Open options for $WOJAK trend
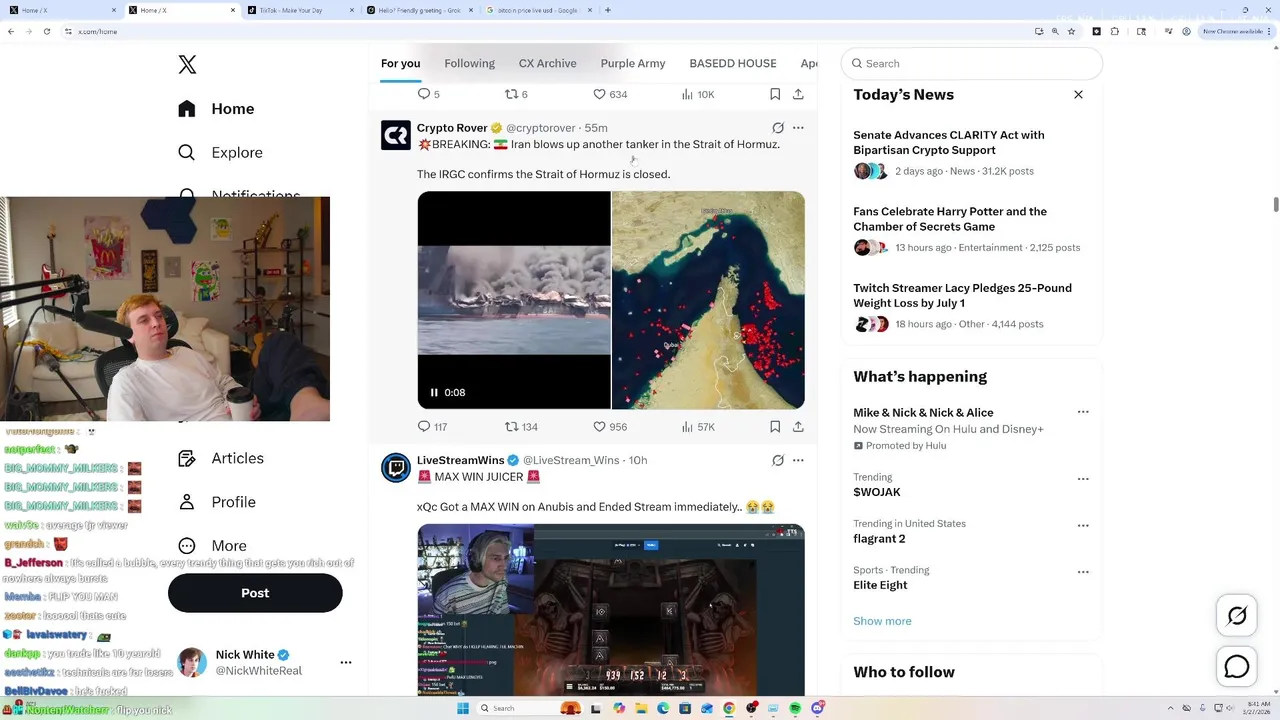This screenshot has height=720, width=1280. (x=1083, y=479)
